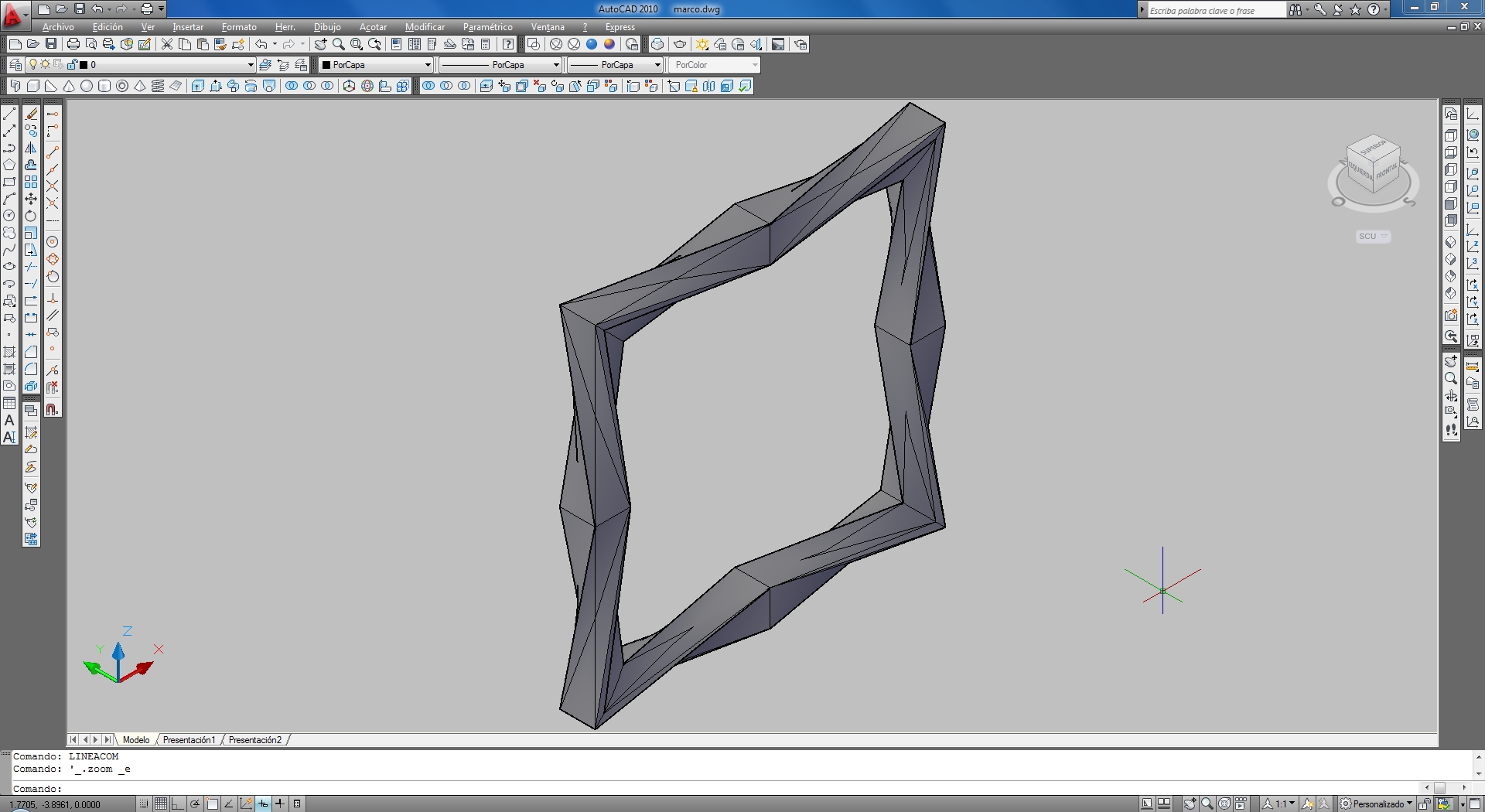Select the Rectangle drawing tool
This screenshot has width=1485, height=812.
9,182
